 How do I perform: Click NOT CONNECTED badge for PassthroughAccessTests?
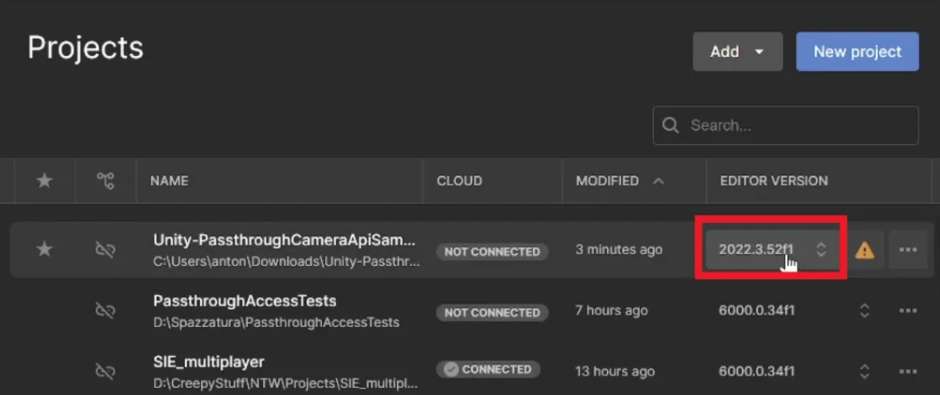tap(492, 312)
